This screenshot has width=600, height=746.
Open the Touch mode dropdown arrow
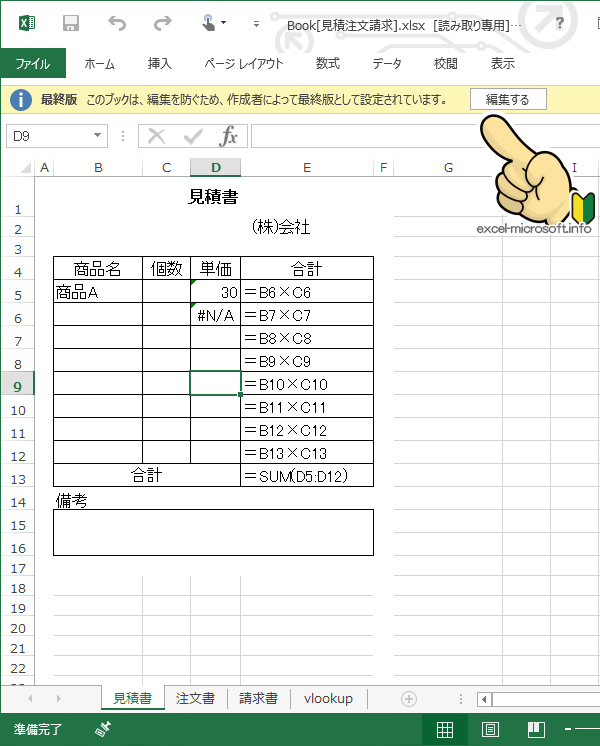[224, 22]
